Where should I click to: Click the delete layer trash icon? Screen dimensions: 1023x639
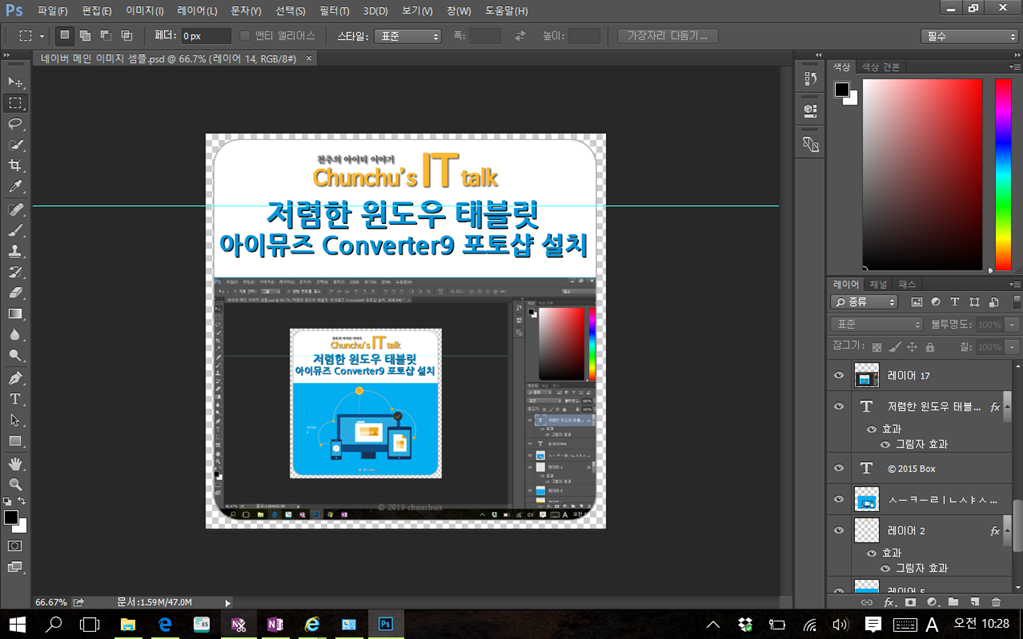tap(996, 602)
